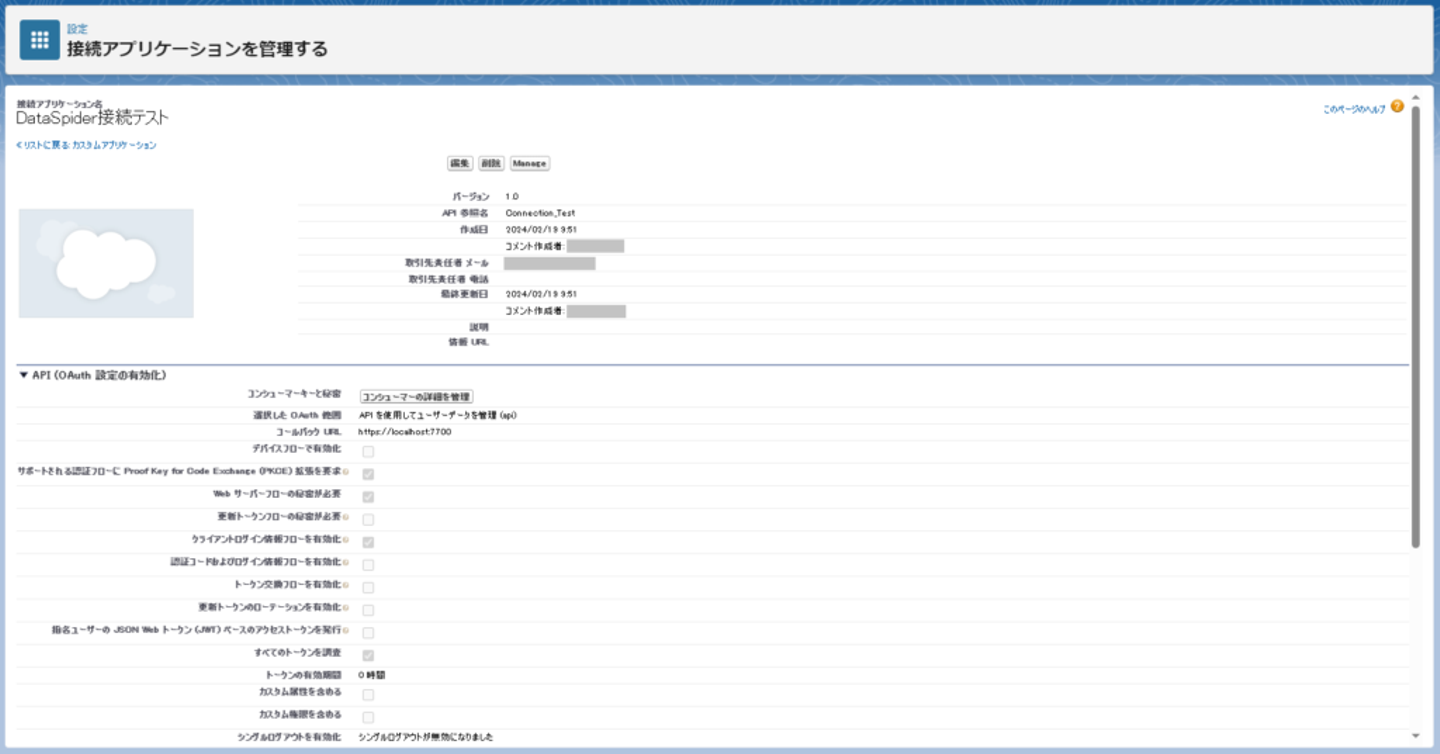Toggle the 認証コードおよびログイン情報フローを有効化 checkbox
The height and width of the screenshot is (754, 1440).
pos(368,565)
